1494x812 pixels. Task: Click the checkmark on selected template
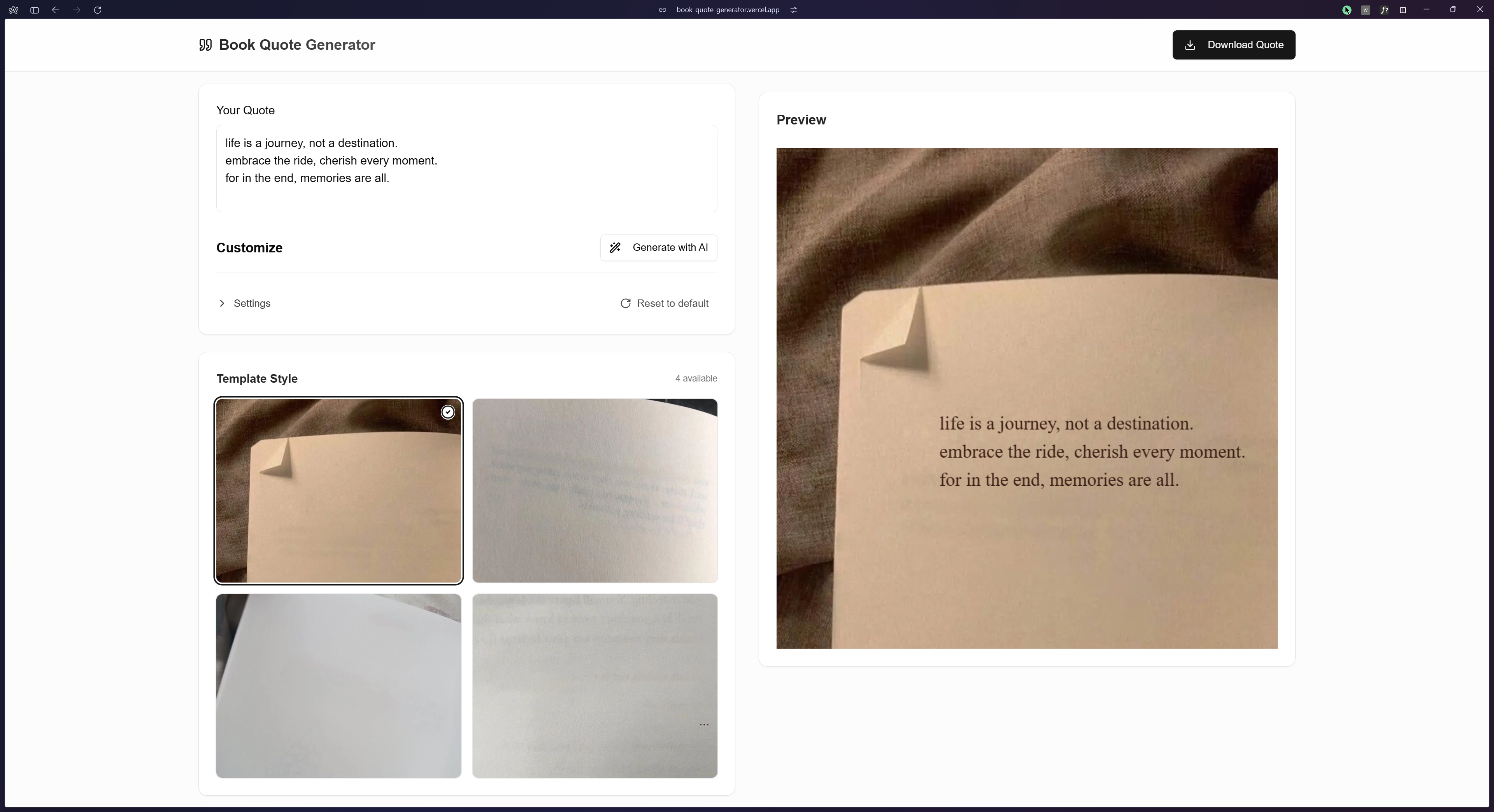tap(448, 412)
